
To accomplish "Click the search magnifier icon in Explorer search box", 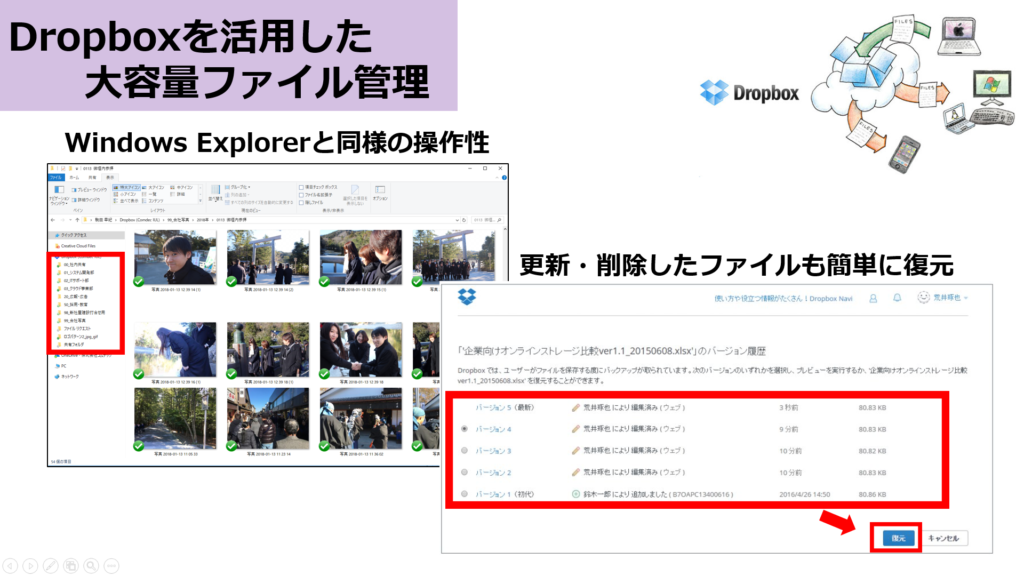I will coord(500,220).
